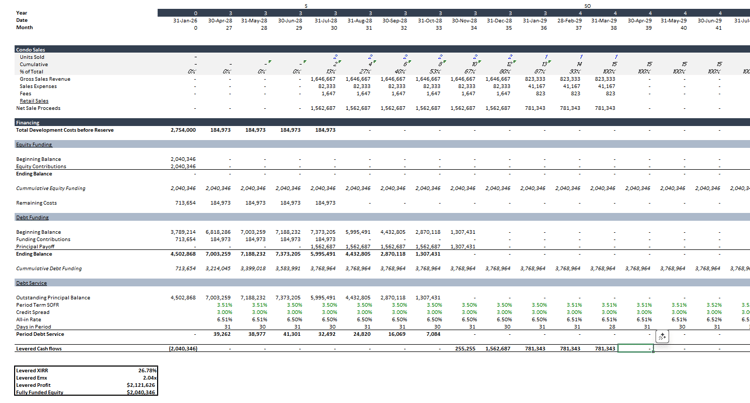Select the Levered Profit value $2,121,626
Screen dimensions: 750x403
[142, 385]
